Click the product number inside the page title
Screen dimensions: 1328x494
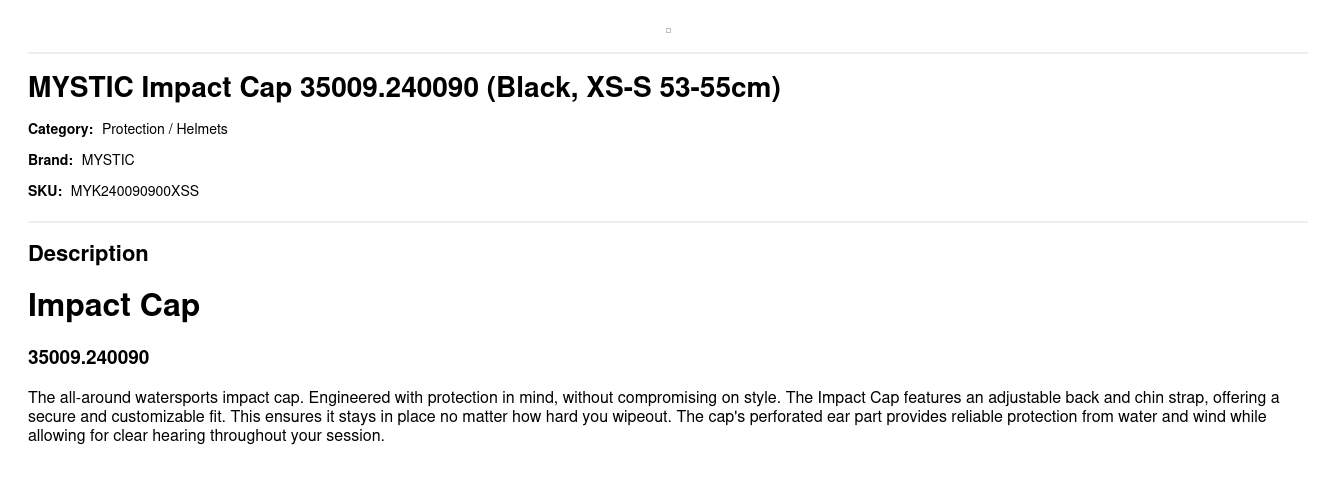click(x=389, y=88)
